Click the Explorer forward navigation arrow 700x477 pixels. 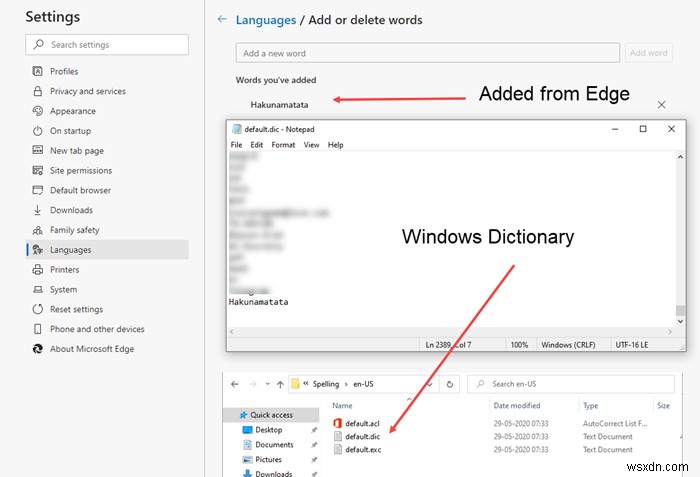253,384
